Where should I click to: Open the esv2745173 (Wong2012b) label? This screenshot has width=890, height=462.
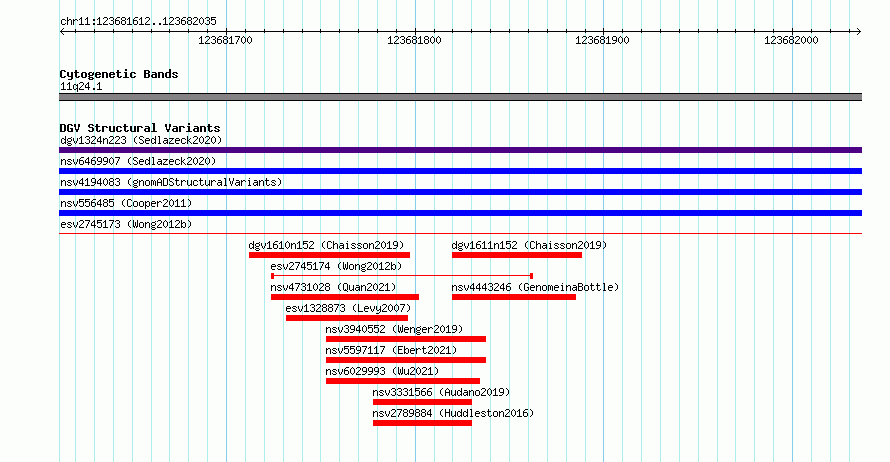click(126, 224)
